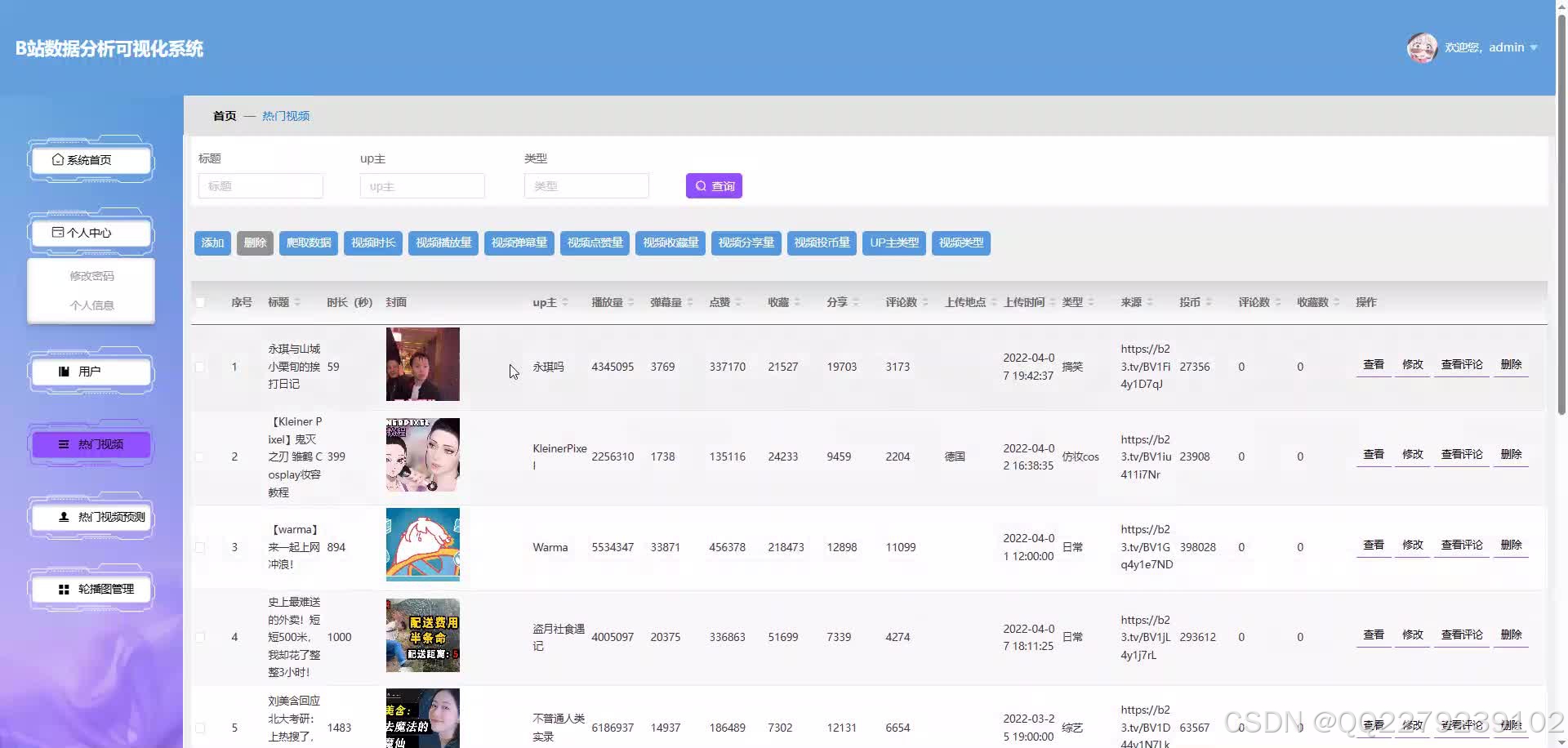The width and height of the screenshot is (1568, 748).
Task: Click the 个人中心 sidebar icon
Action: [x=60, y=233]
